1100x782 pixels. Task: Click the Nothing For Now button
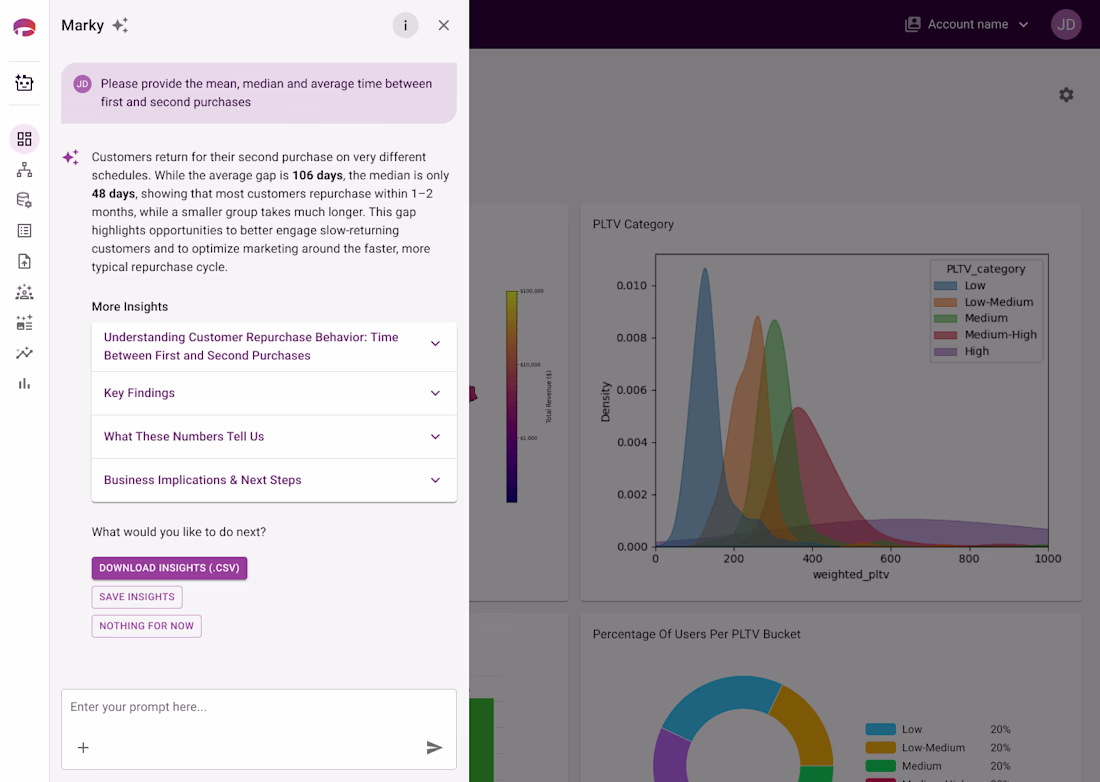click(x=146, y=626)
